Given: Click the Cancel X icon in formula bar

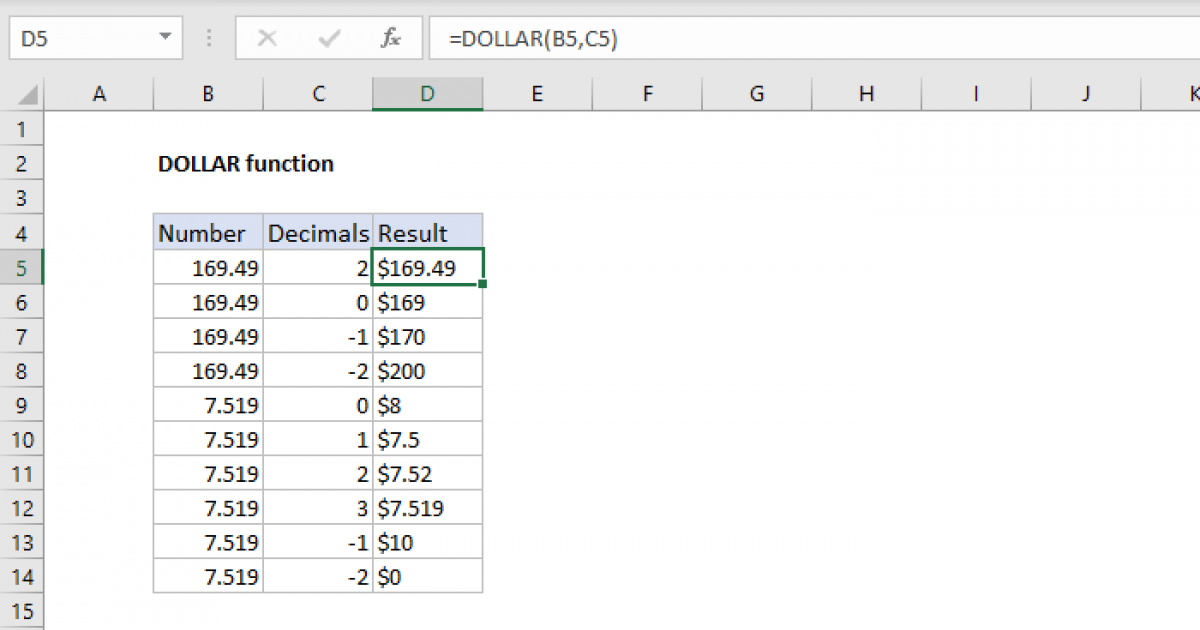Looking at the screenshot, I should [267, 39].
